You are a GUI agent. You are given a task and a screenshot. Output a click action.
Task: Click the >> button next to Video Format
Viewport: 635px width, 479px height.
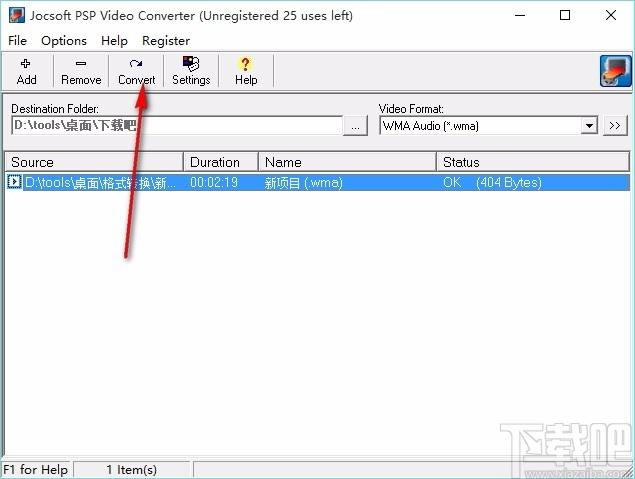coord(615,126)
